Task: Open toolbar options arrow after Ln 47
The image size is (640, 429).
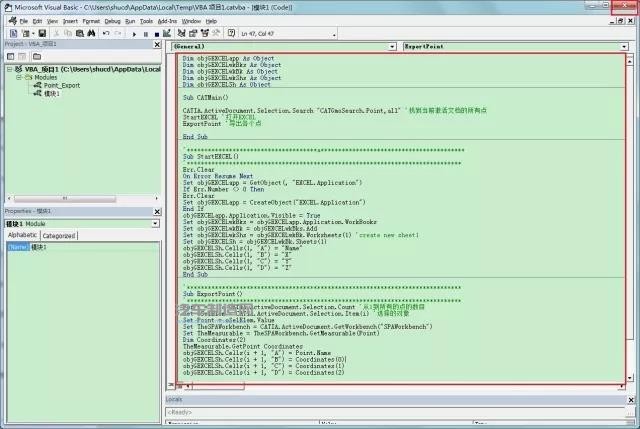Action: pos(334,35)
